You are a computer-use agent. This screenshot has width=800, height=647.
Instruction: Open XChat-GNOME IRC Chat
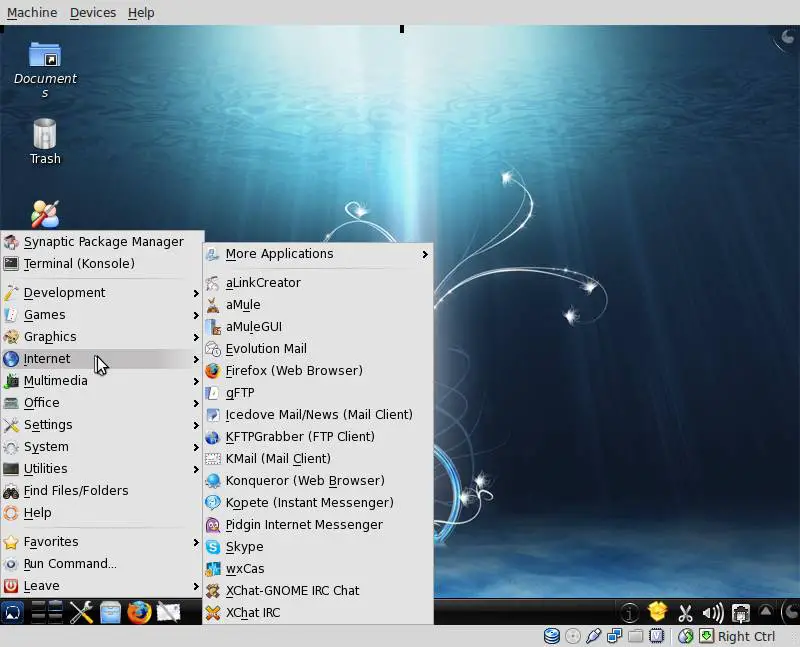pyautogui.click(x=318, y=590)
